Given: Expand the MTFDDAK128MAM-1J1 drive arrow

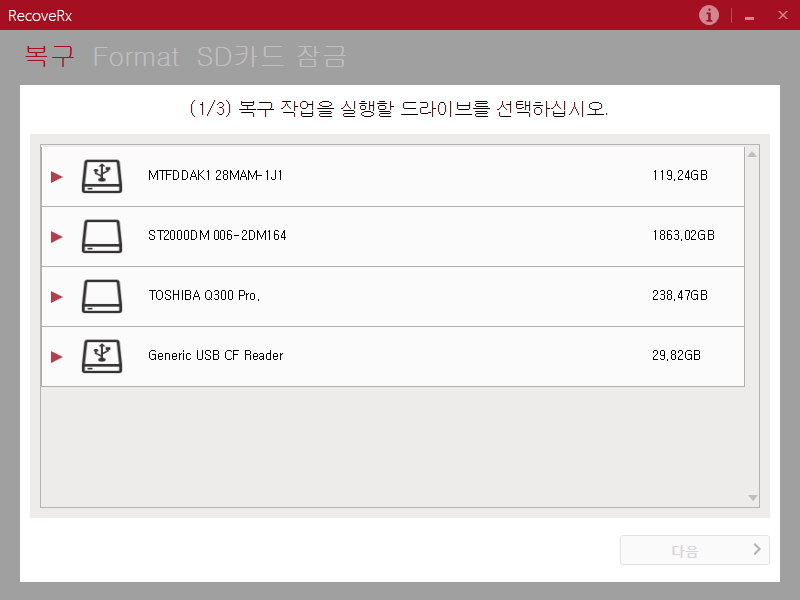Looking at the screenshot, I should coord(57,177).
